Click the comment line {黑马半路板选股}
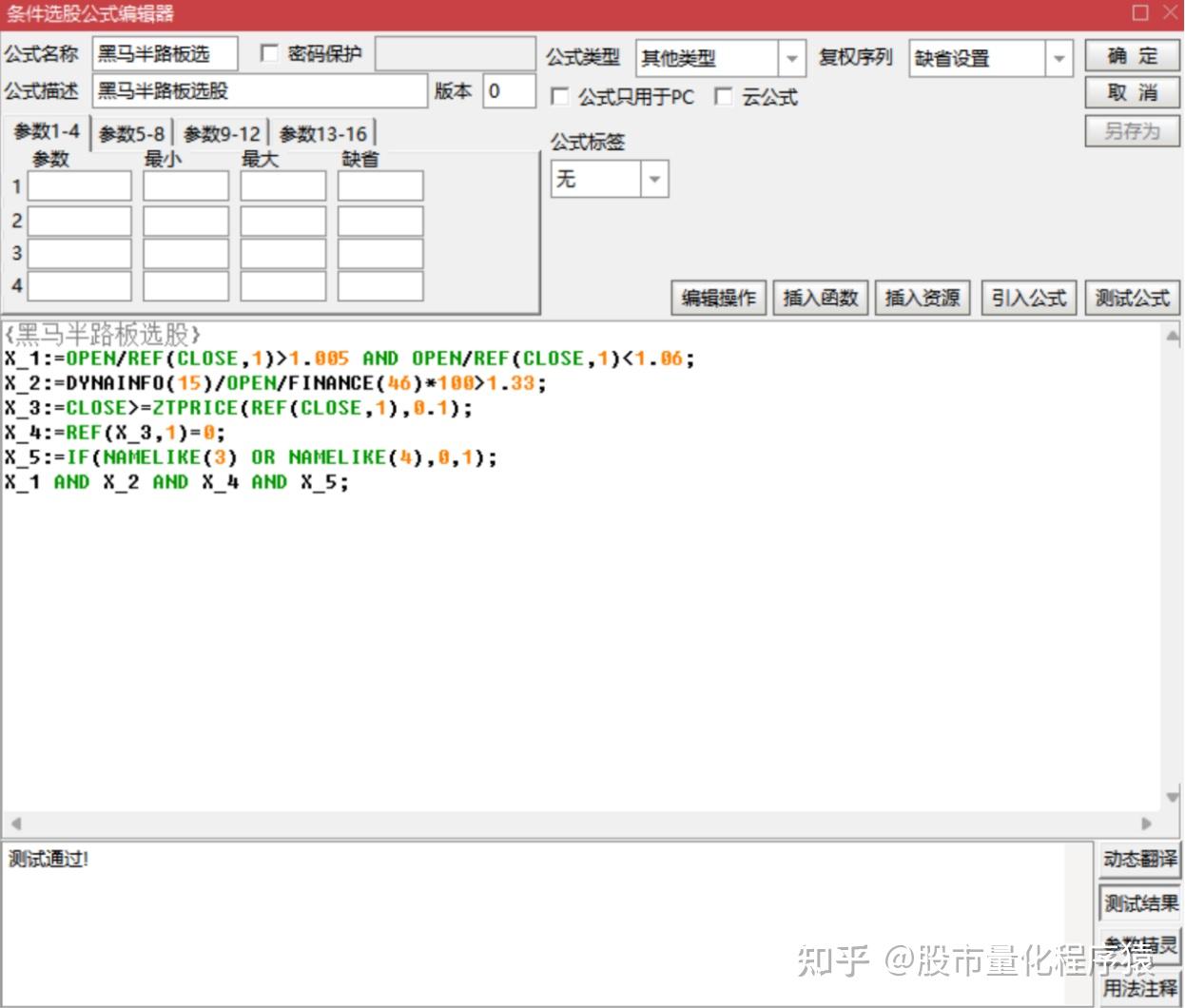 click(x=103, y=334)
